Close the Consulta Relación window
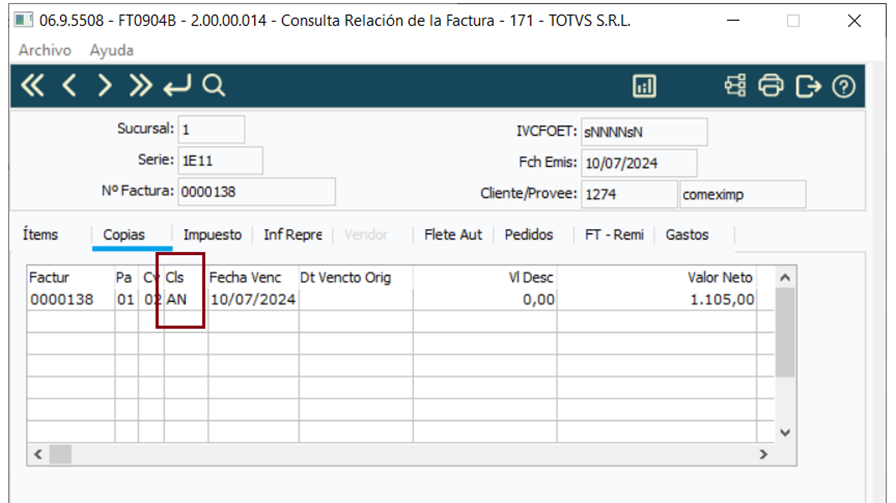The width and height of the screenshot is (896, 503). pos(854,21)
